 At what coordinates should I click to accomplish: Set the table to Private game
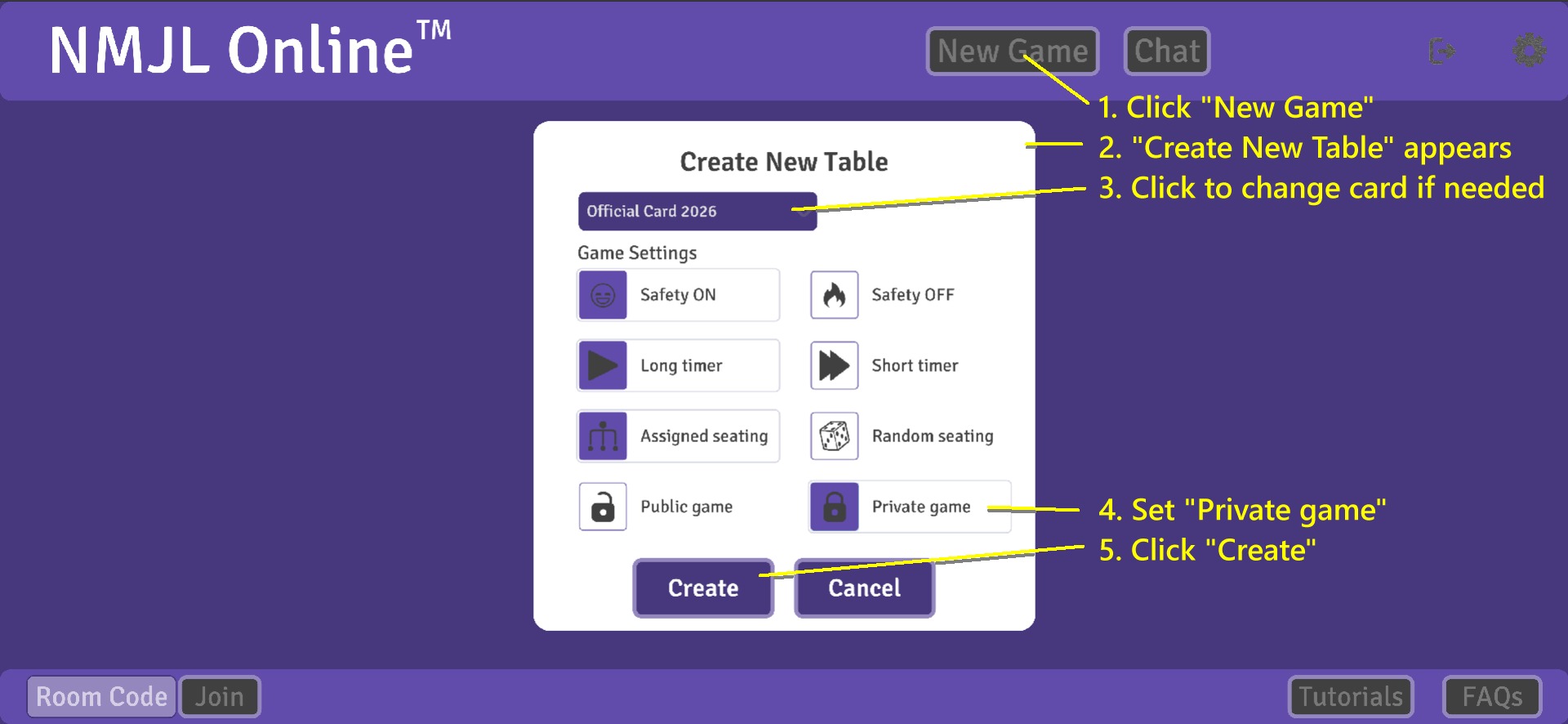coord(910,507)
